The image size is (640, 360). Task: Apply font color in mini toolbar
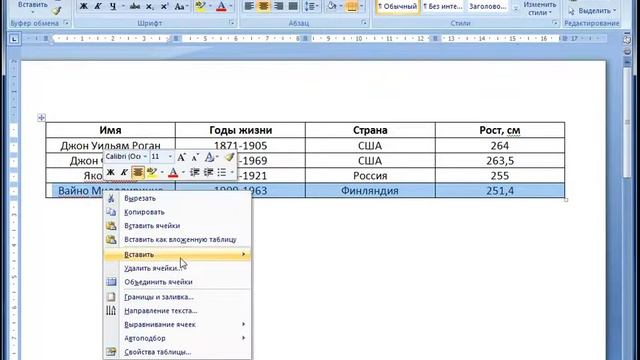pyautogui.click(x=173, y=172)
